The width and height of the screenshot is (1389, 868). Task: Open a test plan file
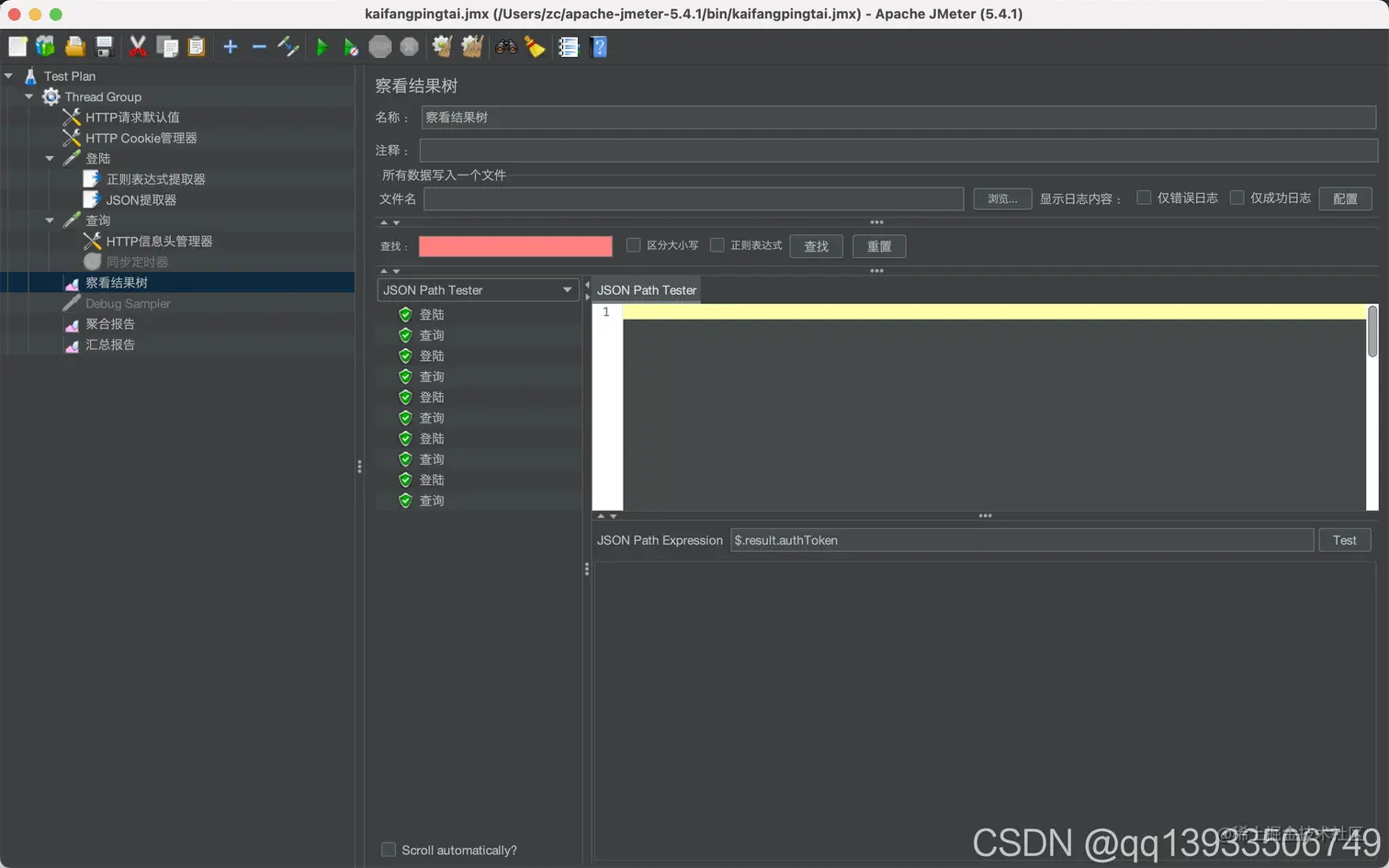pyautogui.click(x=75, y=47)
